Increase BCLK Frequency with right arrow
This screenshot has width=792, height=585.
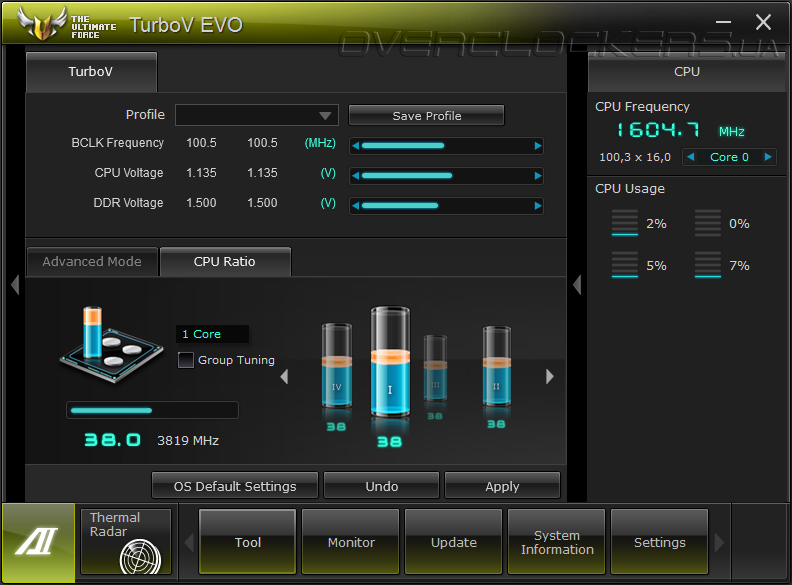(538, 146)
